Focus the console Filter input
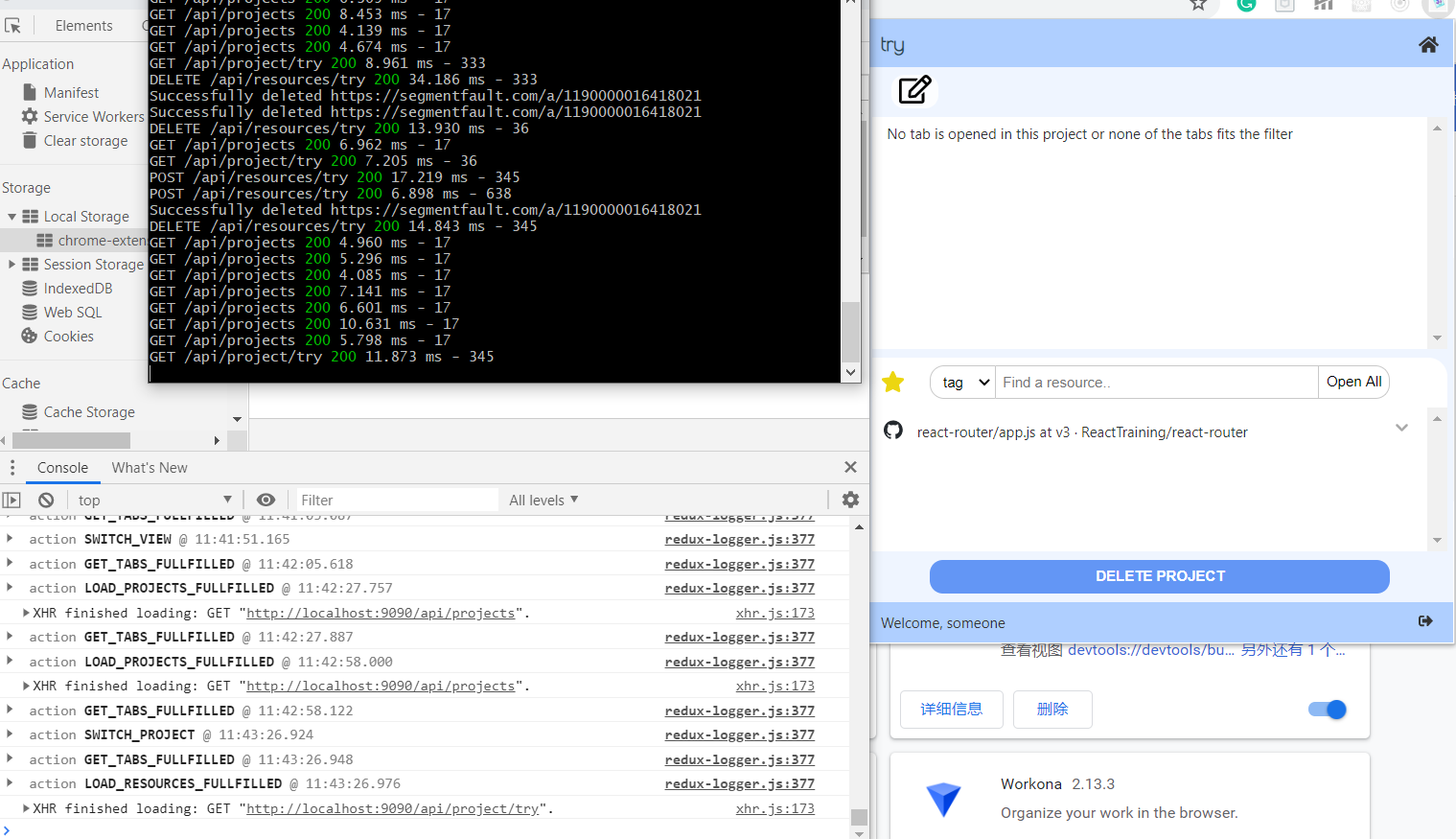 pyautogui.click(x=397, y=500)
